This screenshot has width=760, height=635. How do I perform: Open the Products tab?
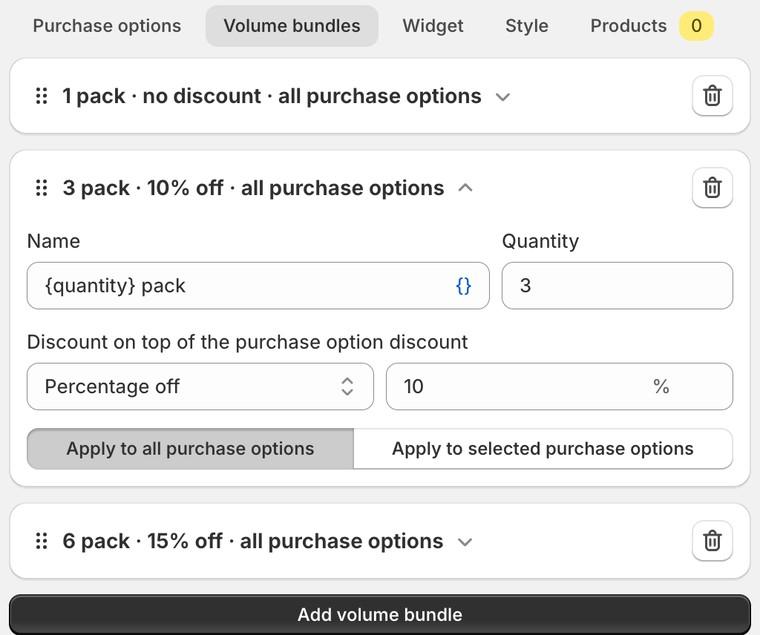pyautogui.click(x=651, y=26)
